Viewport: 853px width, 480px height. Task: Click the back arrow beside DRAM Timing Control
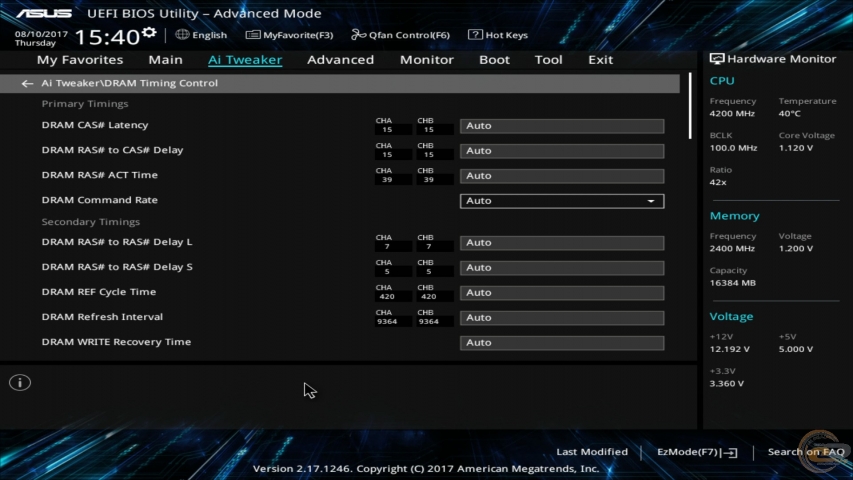[27, 83]
